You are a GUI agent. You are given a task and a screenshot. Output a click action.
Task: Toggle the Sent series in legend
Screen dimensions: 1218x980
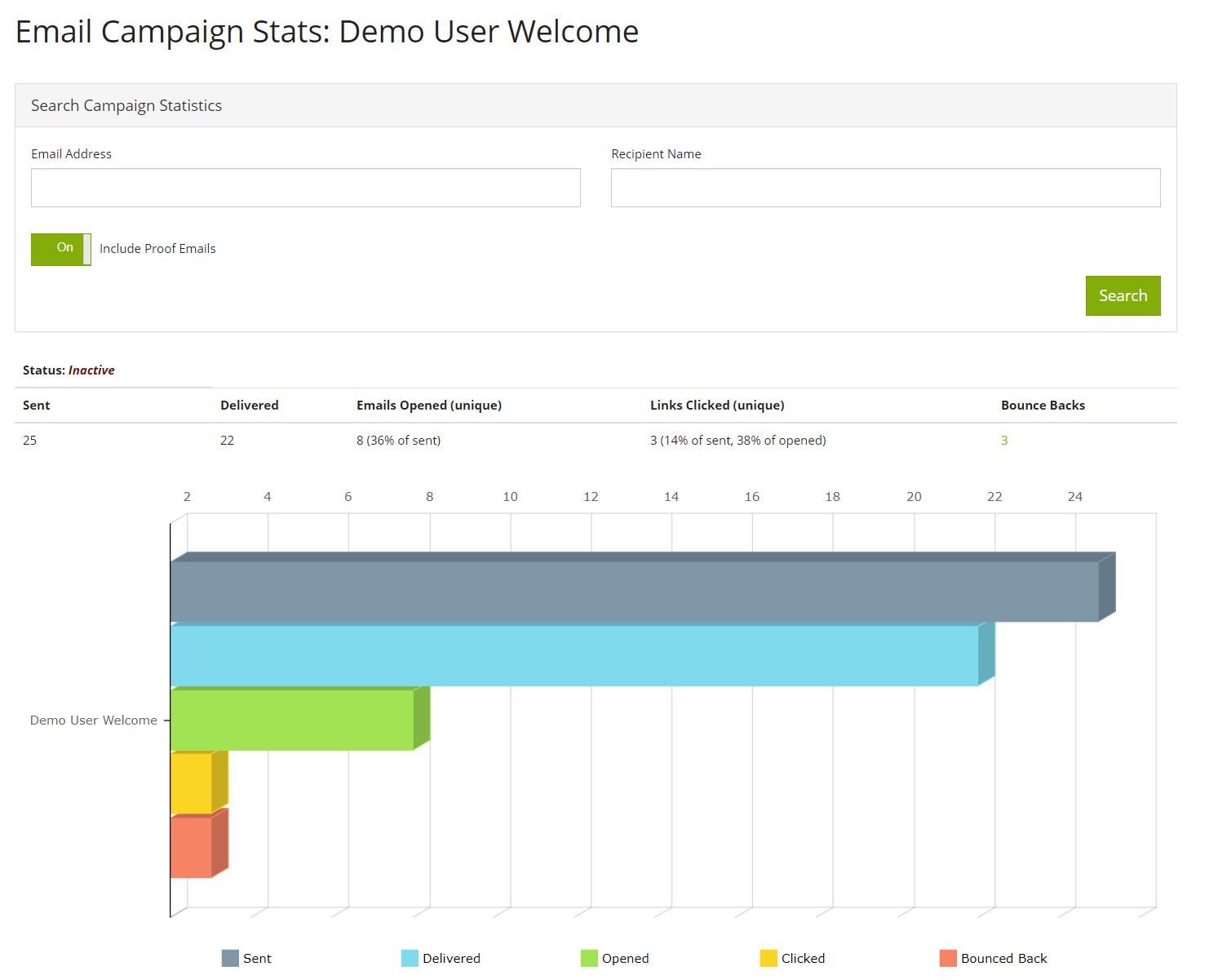click(246, 958)
